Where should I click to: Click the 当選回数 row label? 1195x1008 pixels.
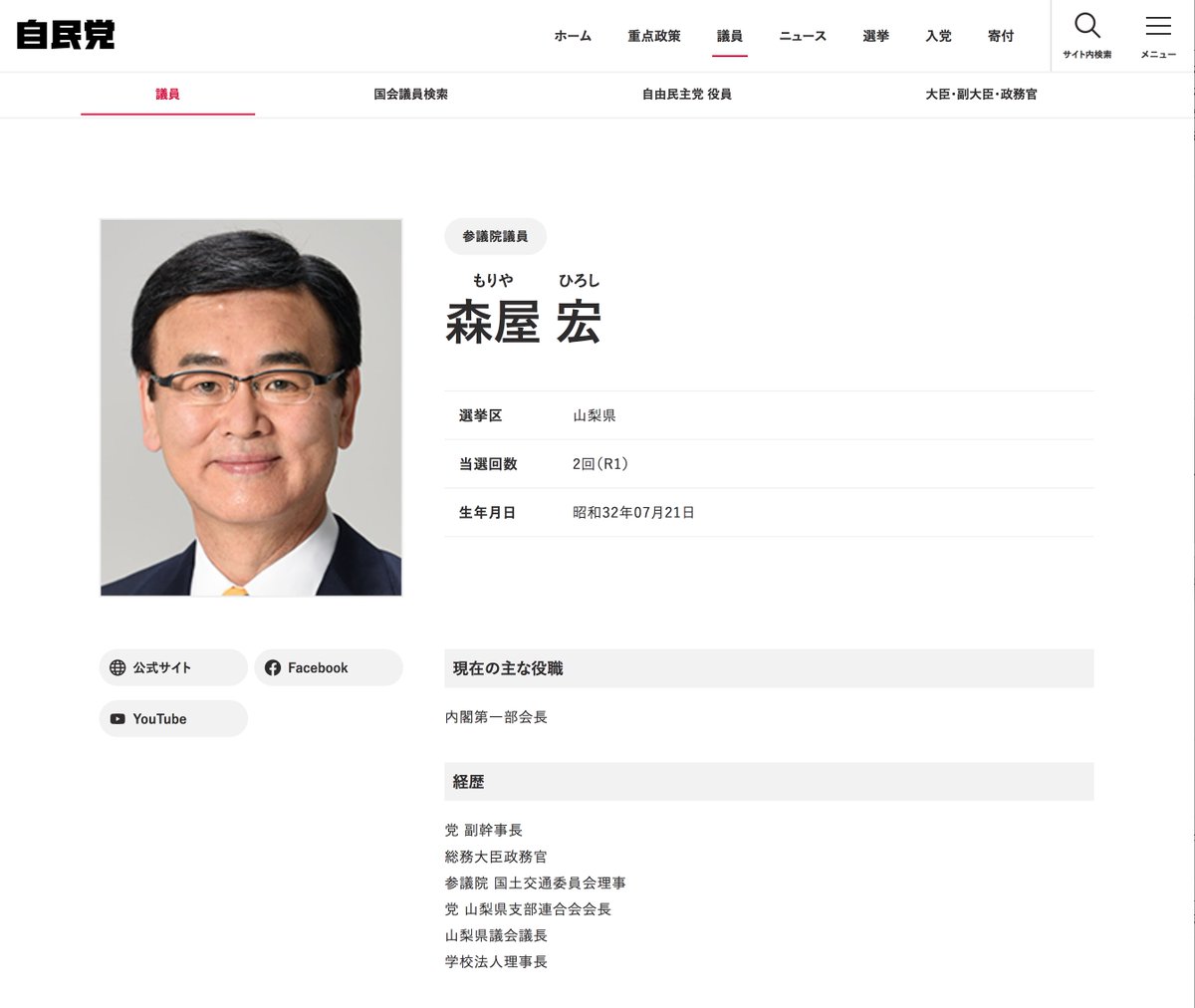[x=488, y=464]
